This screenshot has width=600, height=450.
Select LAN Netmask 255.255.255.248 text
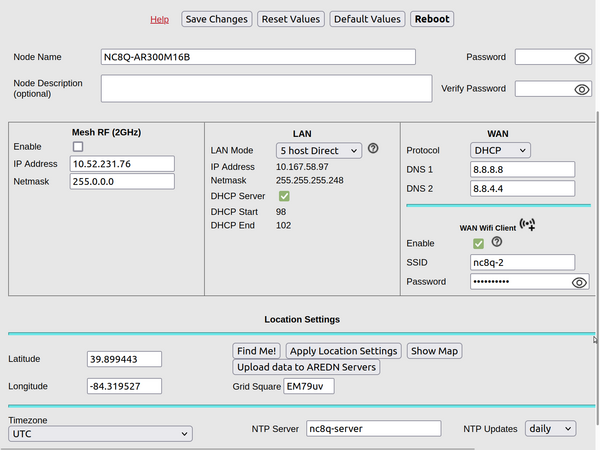pyautogui.click(x=310, y=180)
